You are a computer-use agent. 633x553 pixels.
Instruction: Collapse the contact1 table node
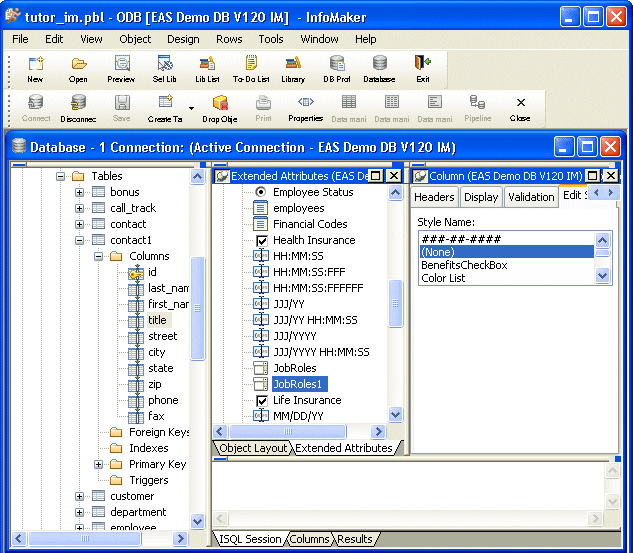tap(80, 240)
